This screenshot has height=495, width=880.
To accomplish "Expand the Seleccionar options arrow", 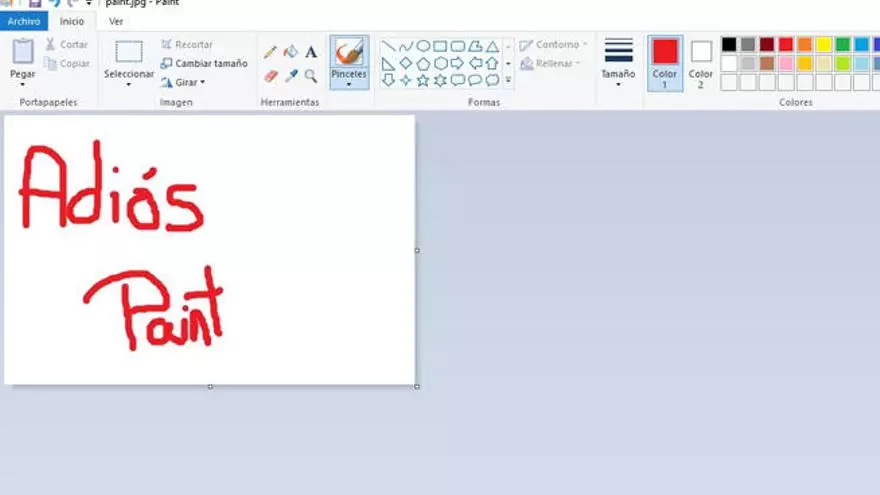I will click(129, 85).
